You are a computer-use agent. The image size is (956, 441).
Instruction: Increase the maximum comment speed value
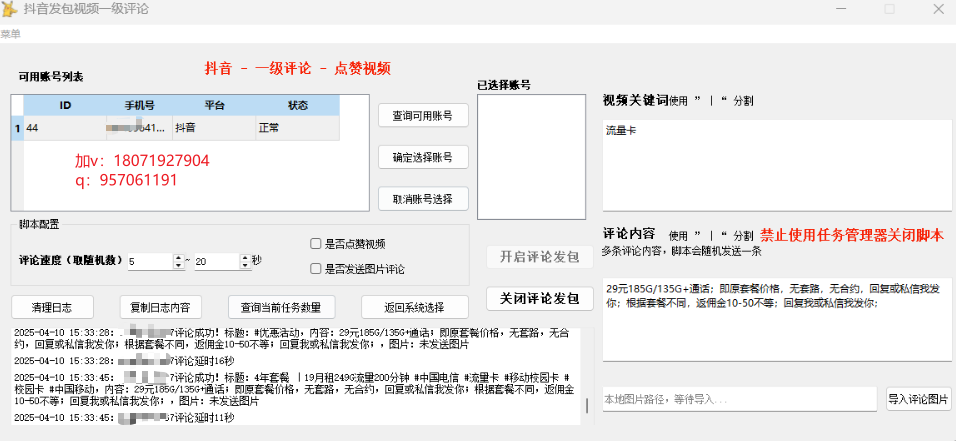[x=246, y=257]
